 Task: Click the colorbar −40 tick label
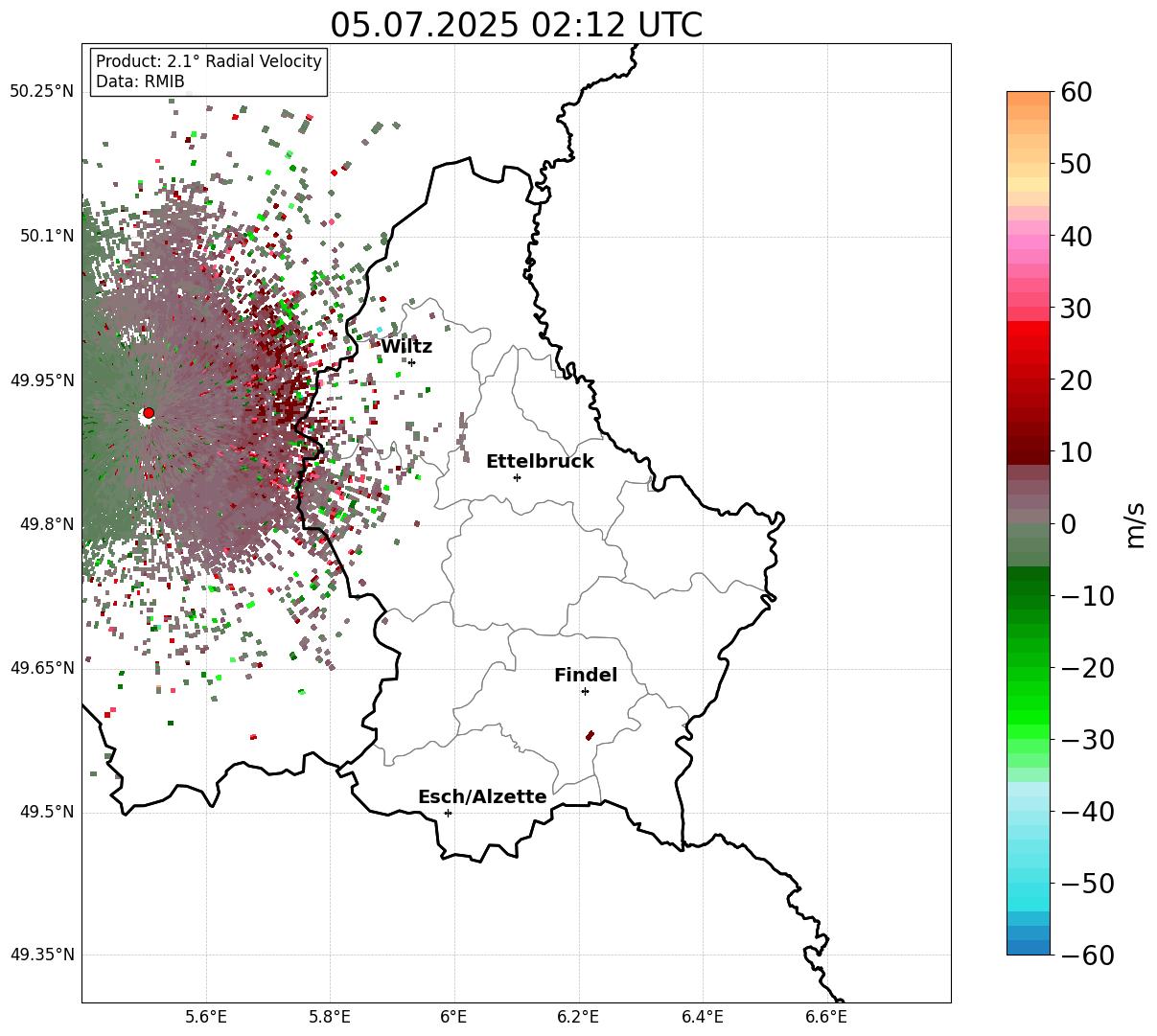tap(1087, 812)
